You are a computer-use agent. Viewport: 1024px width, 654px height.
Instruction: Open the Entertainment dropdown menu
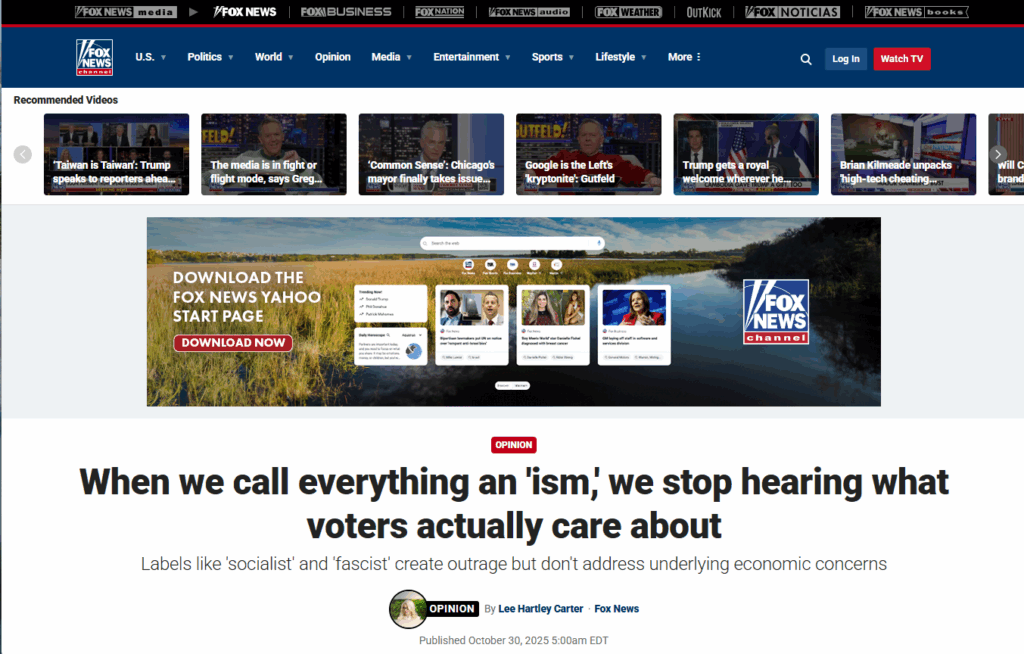pyautogui.click(x=471, y=57)
